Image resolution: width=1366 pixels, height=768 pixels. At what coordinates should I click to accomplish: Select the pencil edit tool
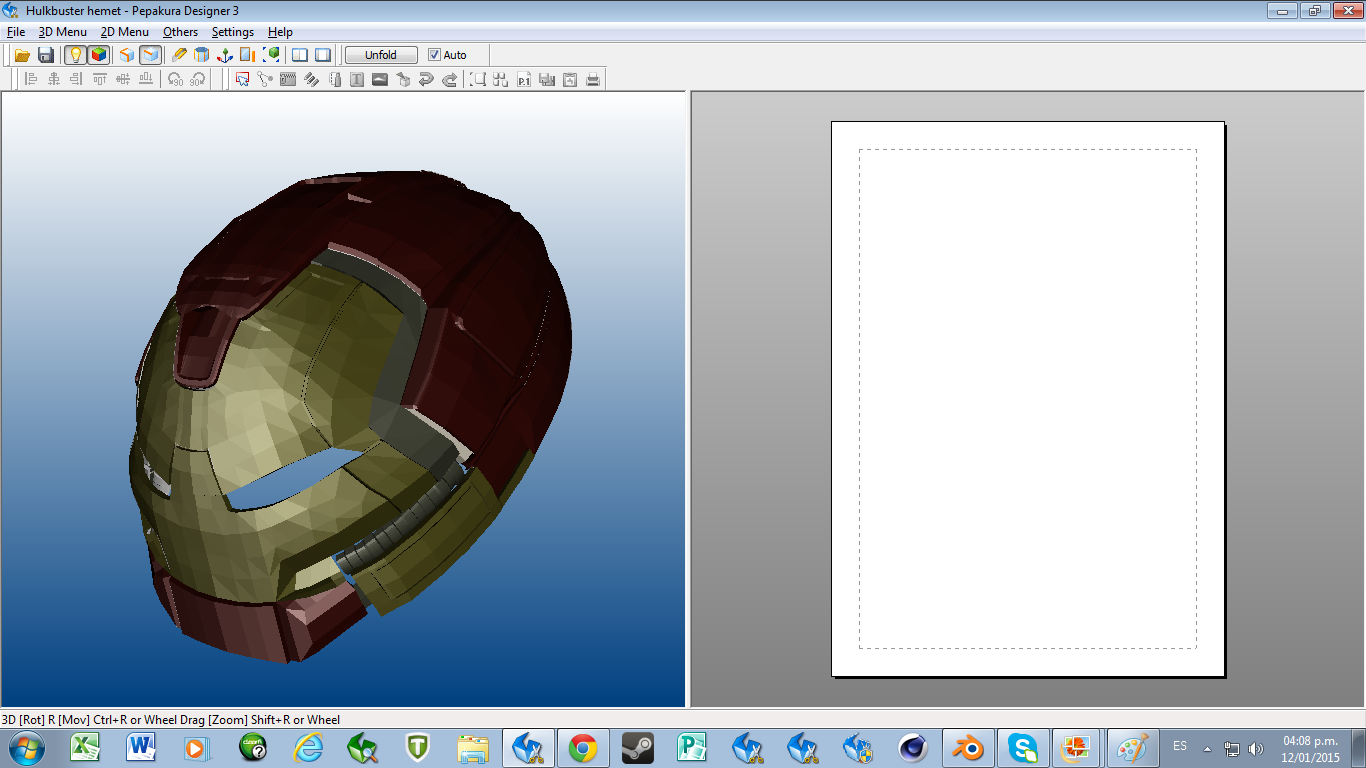tap(179, 55)
